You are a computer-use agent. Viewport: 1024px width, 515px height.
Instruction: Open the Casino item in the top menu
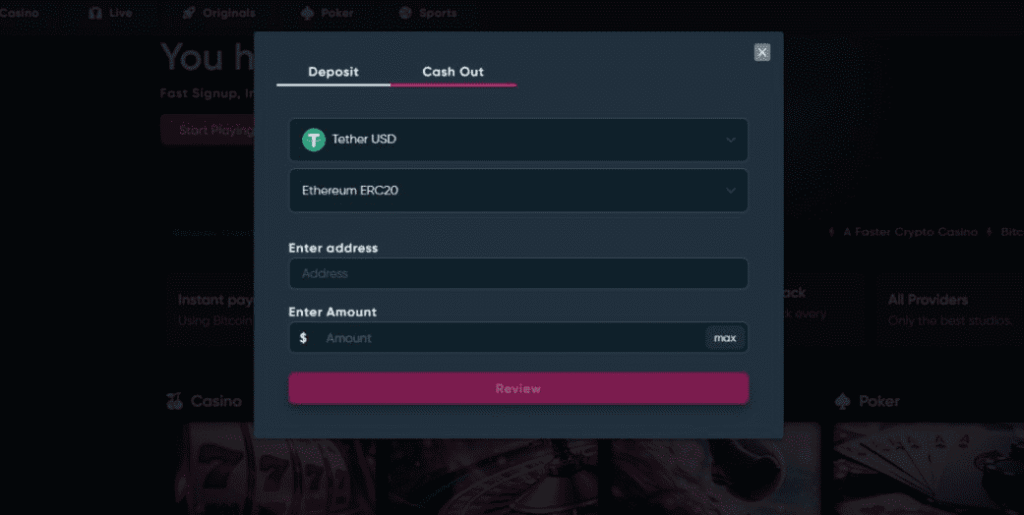(19, 13)
